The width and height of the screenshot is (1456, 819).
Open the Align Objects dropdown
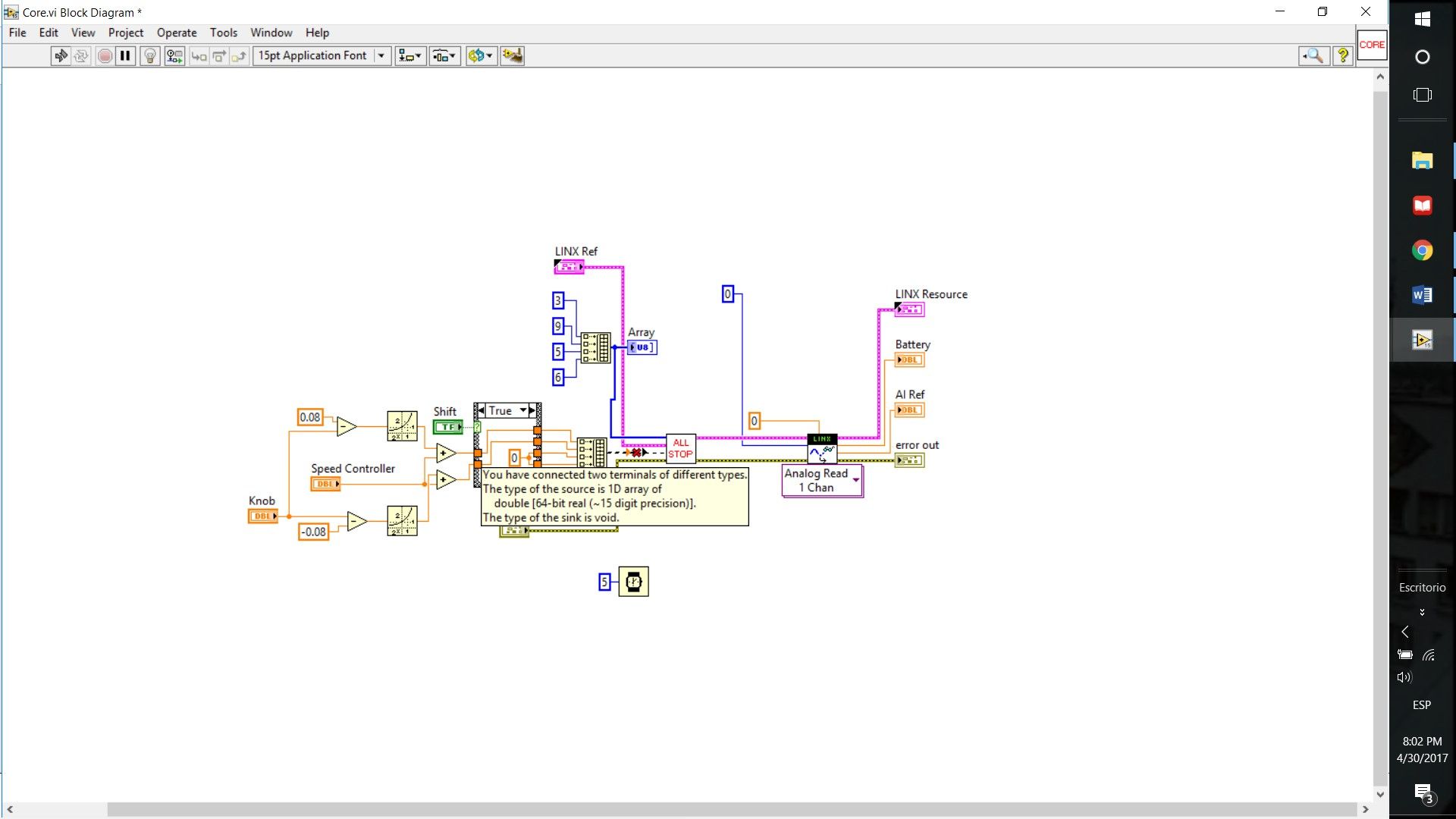[409, 55]
